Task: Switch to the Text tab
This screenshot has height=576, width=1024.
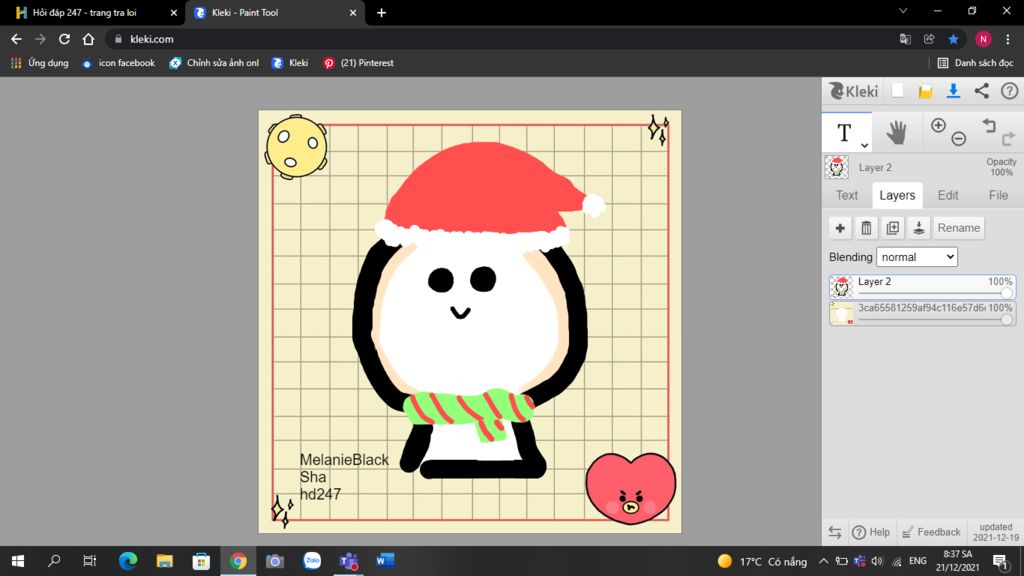Action: 847,195
